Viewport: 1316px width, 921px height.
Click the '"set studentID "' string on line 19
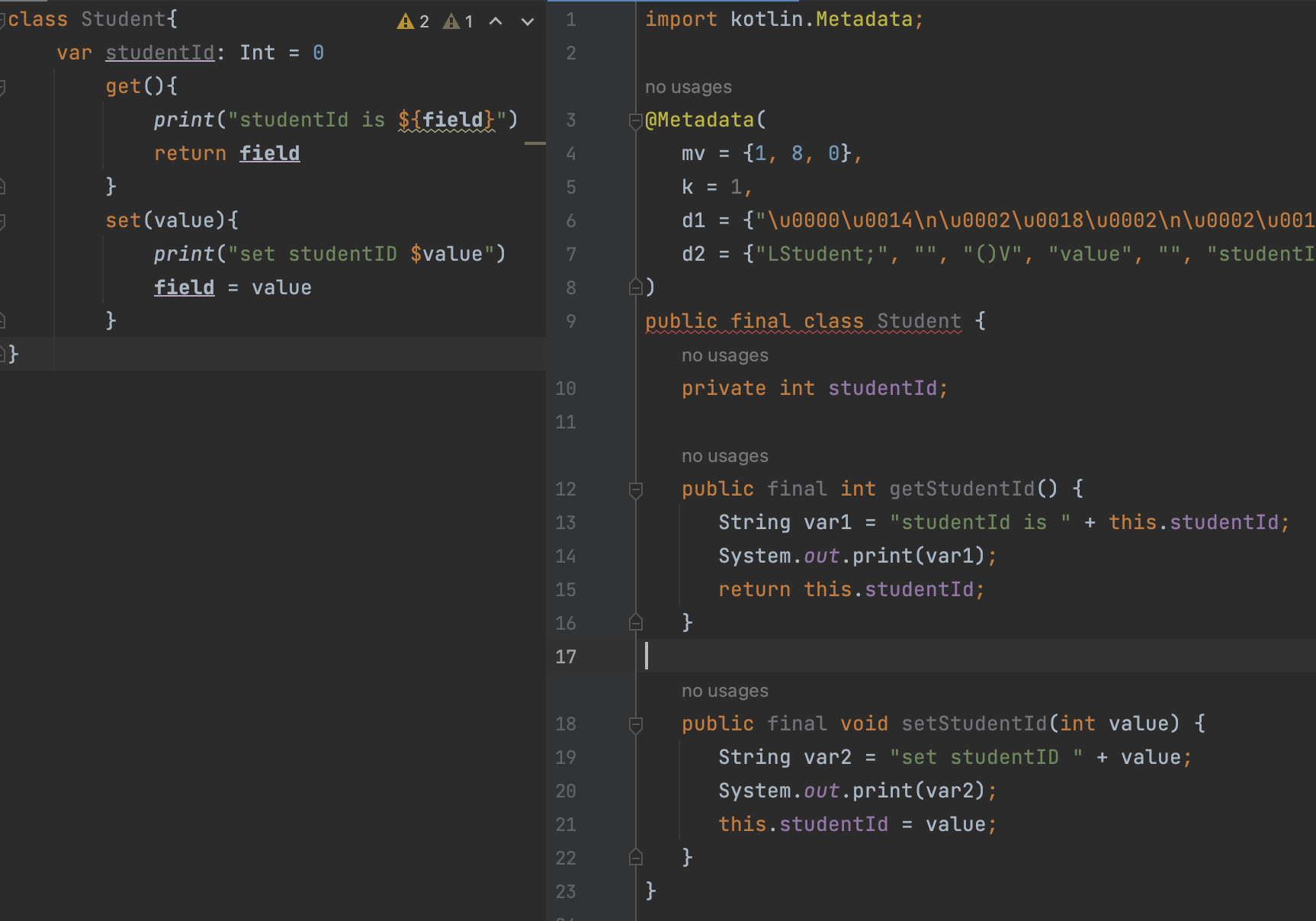click(x=987, y=757)
